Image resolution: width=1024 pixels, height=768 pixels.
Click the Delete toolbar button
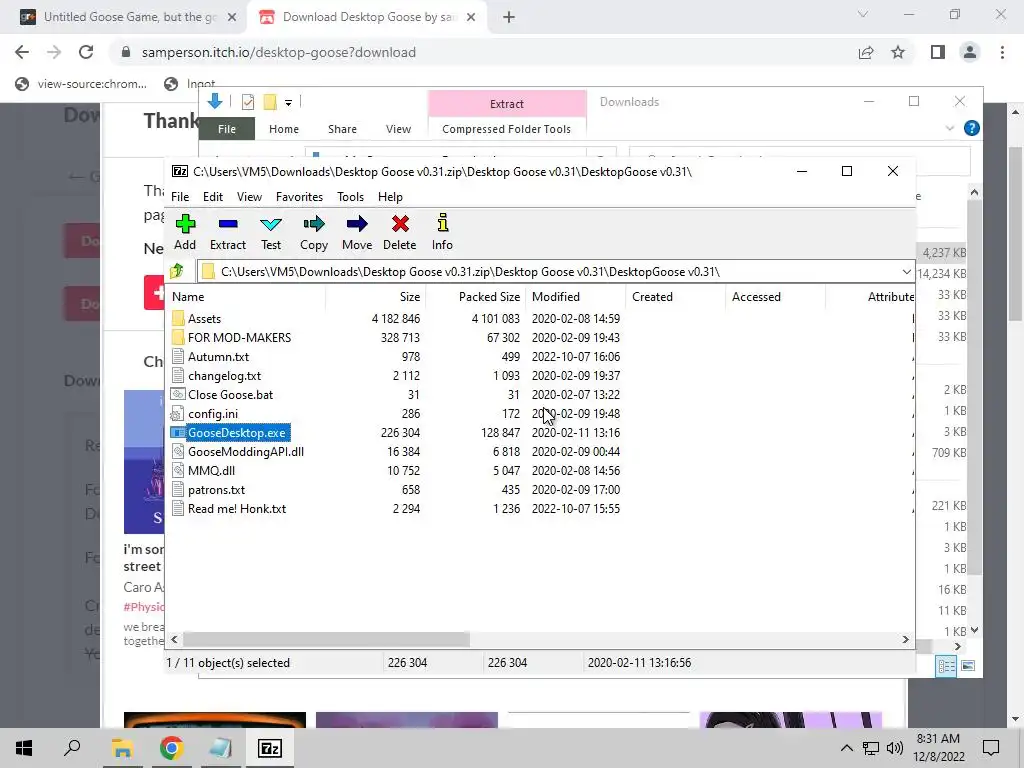(400, 232)
